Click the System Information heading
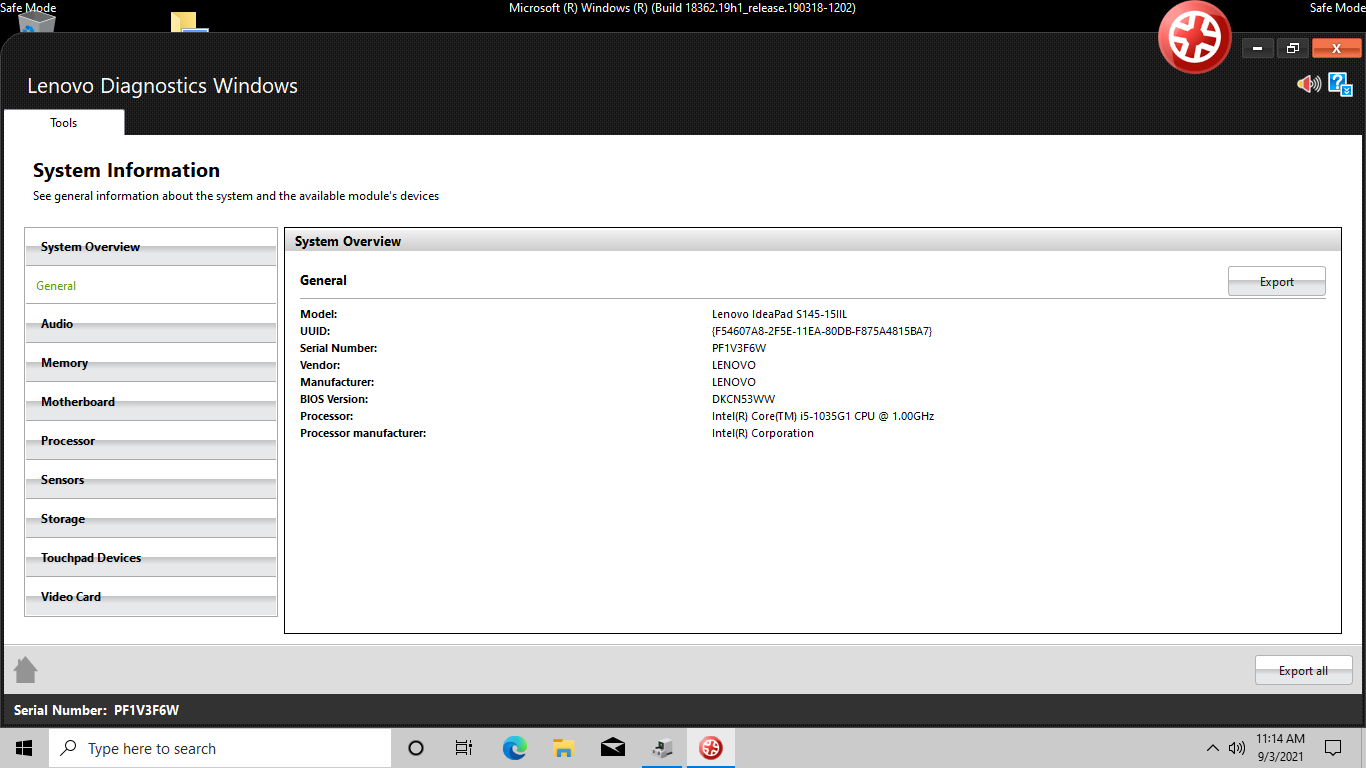Image resolution: width=1366 pixels, height=768 pixels. tap(126, 170)
